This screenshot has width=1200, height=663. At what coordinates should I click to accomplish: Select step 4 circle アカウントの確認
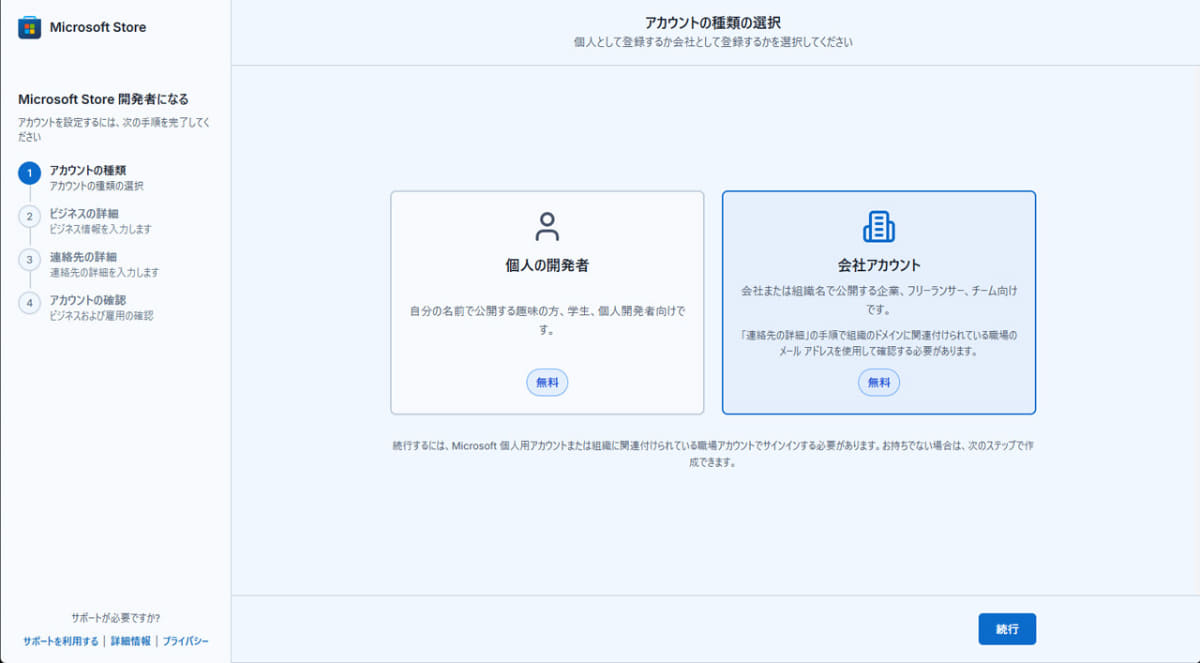(30, 302)
